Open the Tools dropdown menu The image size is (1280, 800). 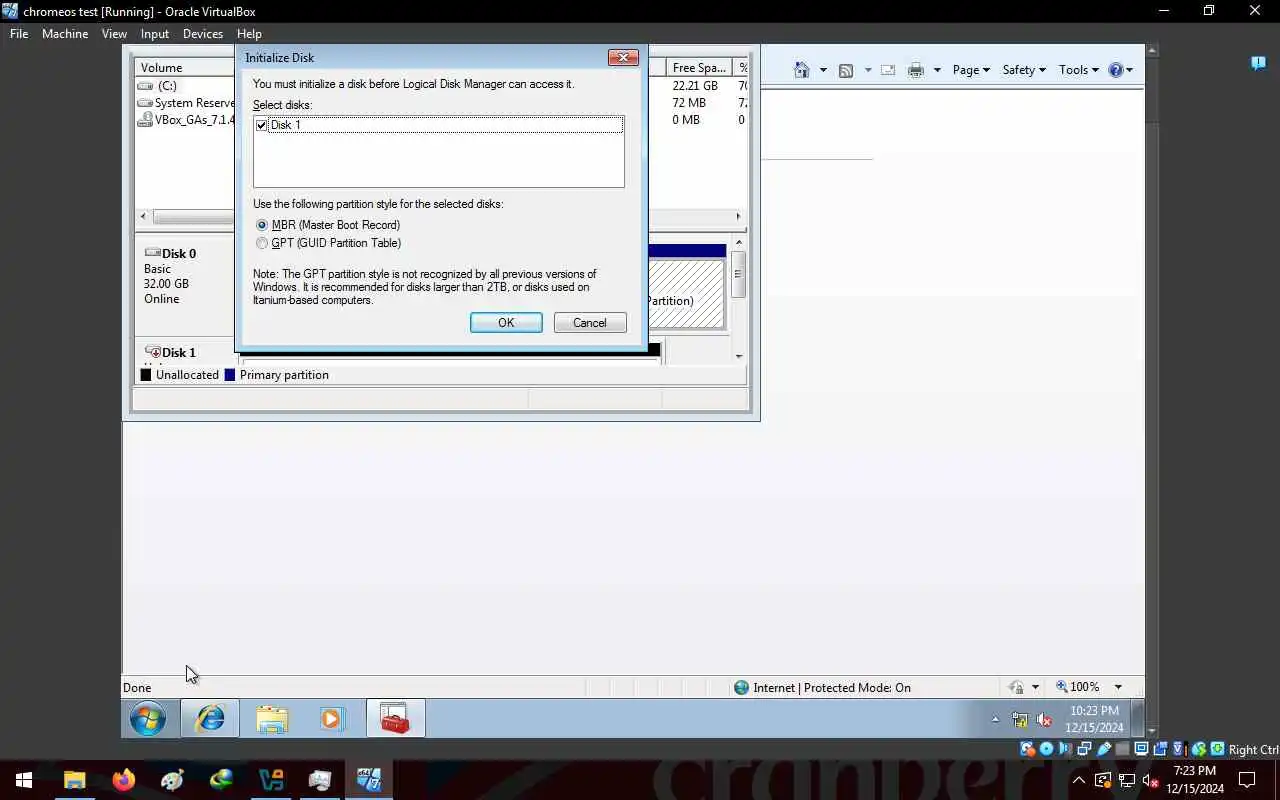[1079, 70]
